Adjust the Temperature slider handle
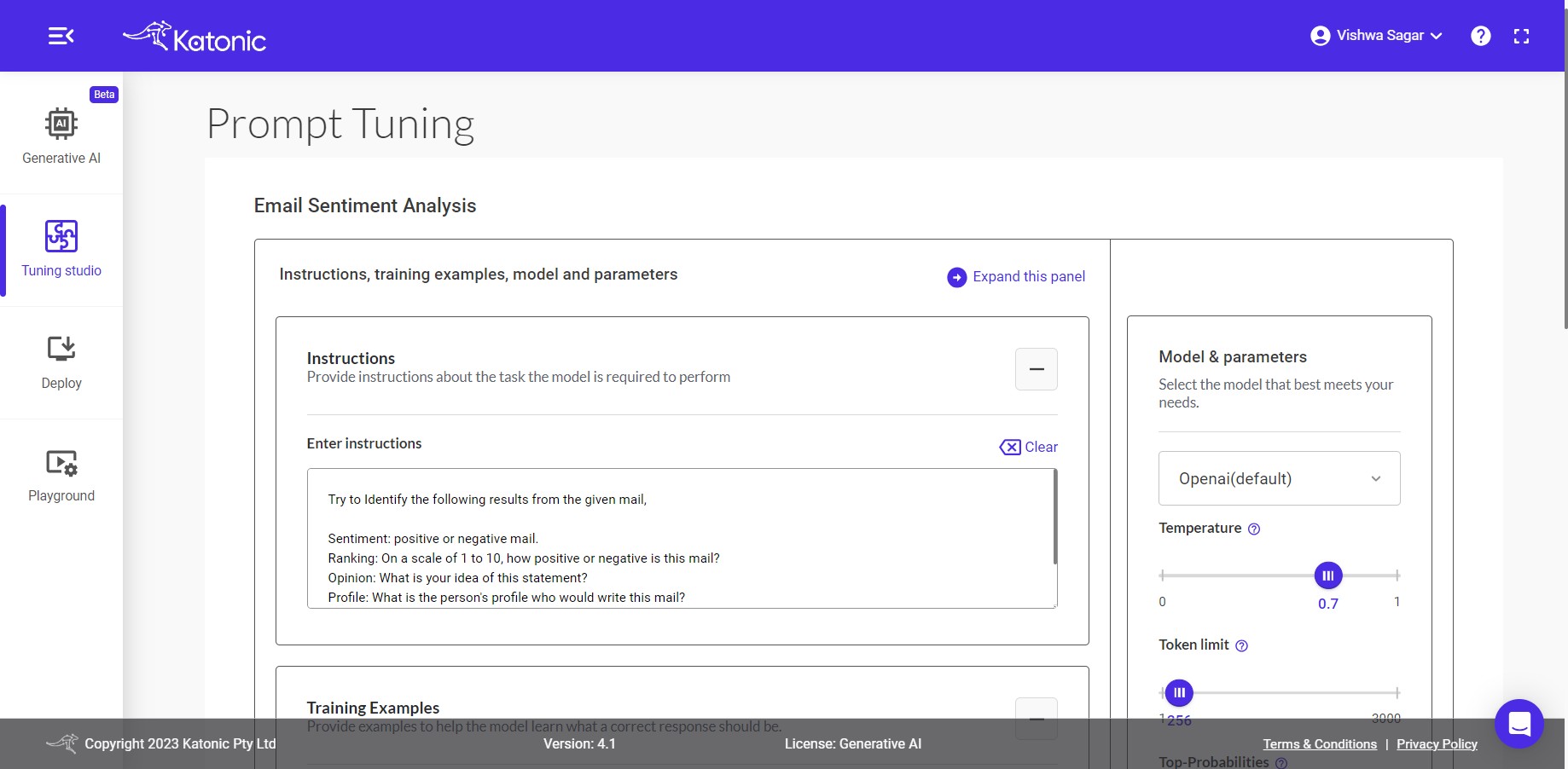 click(x=1328, y=575)
